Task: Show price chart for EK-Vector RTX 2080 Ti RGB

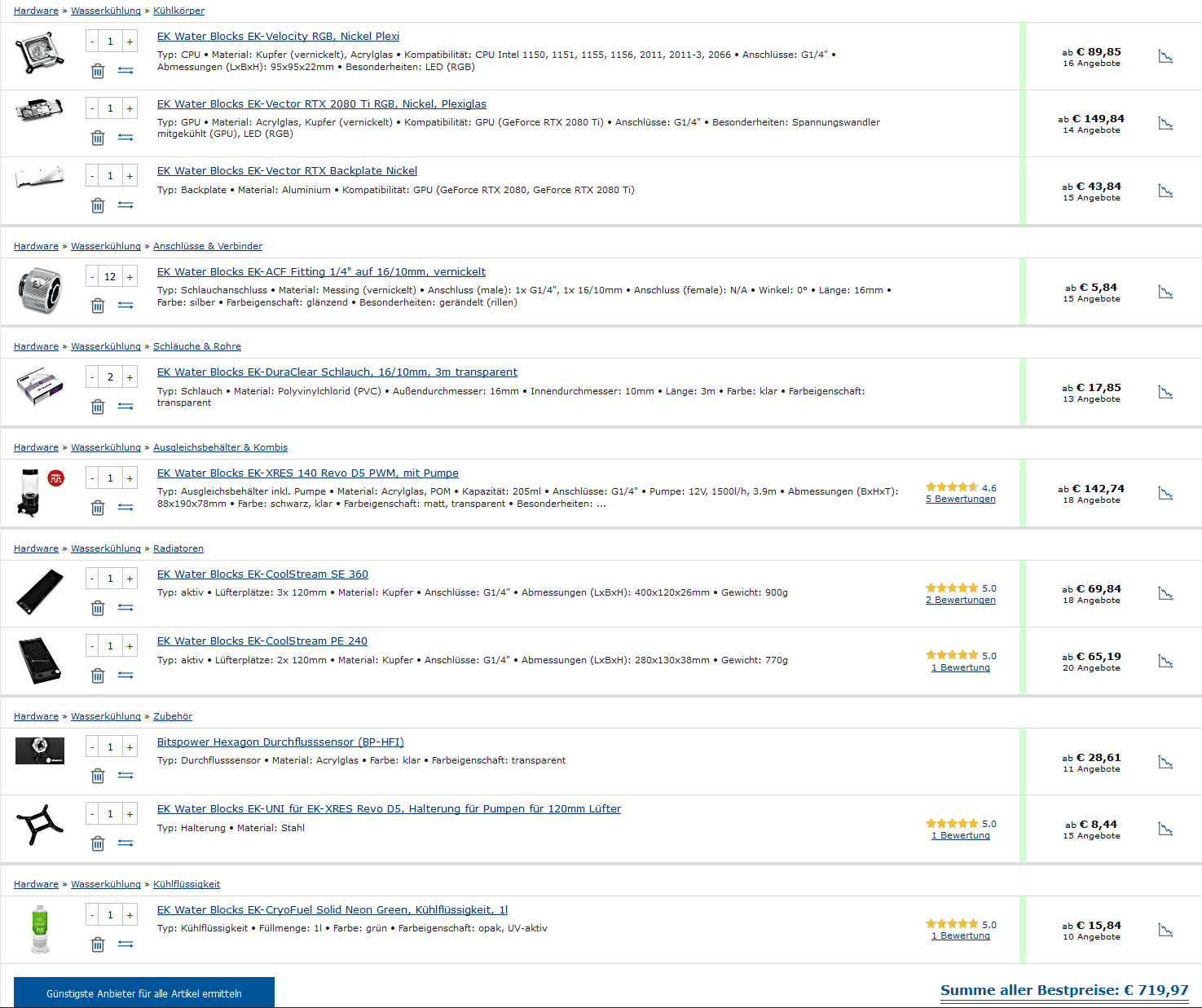Action: click(1166, 123)
